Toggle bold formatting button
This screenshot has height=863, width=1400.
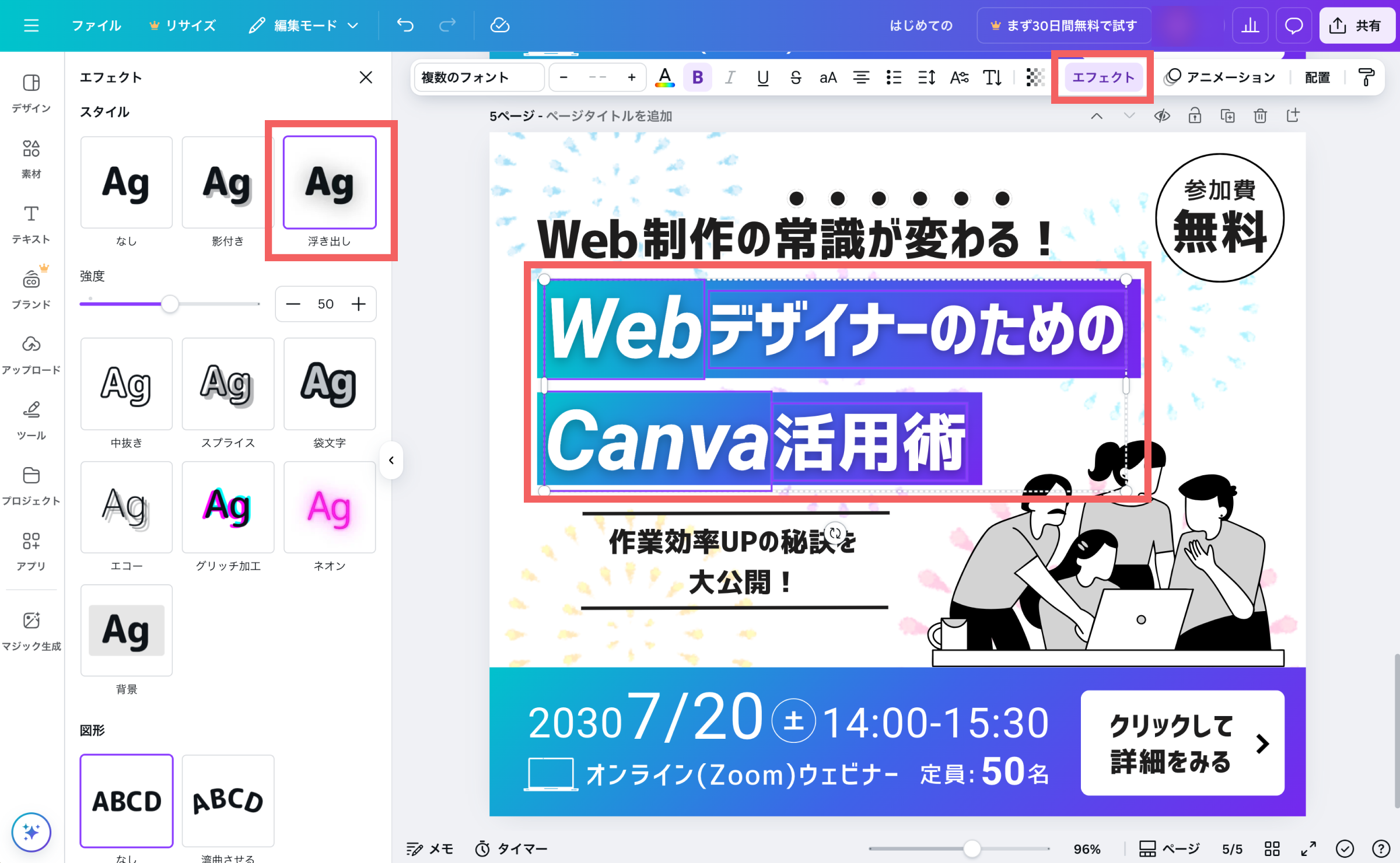click(x=697, y=78)
